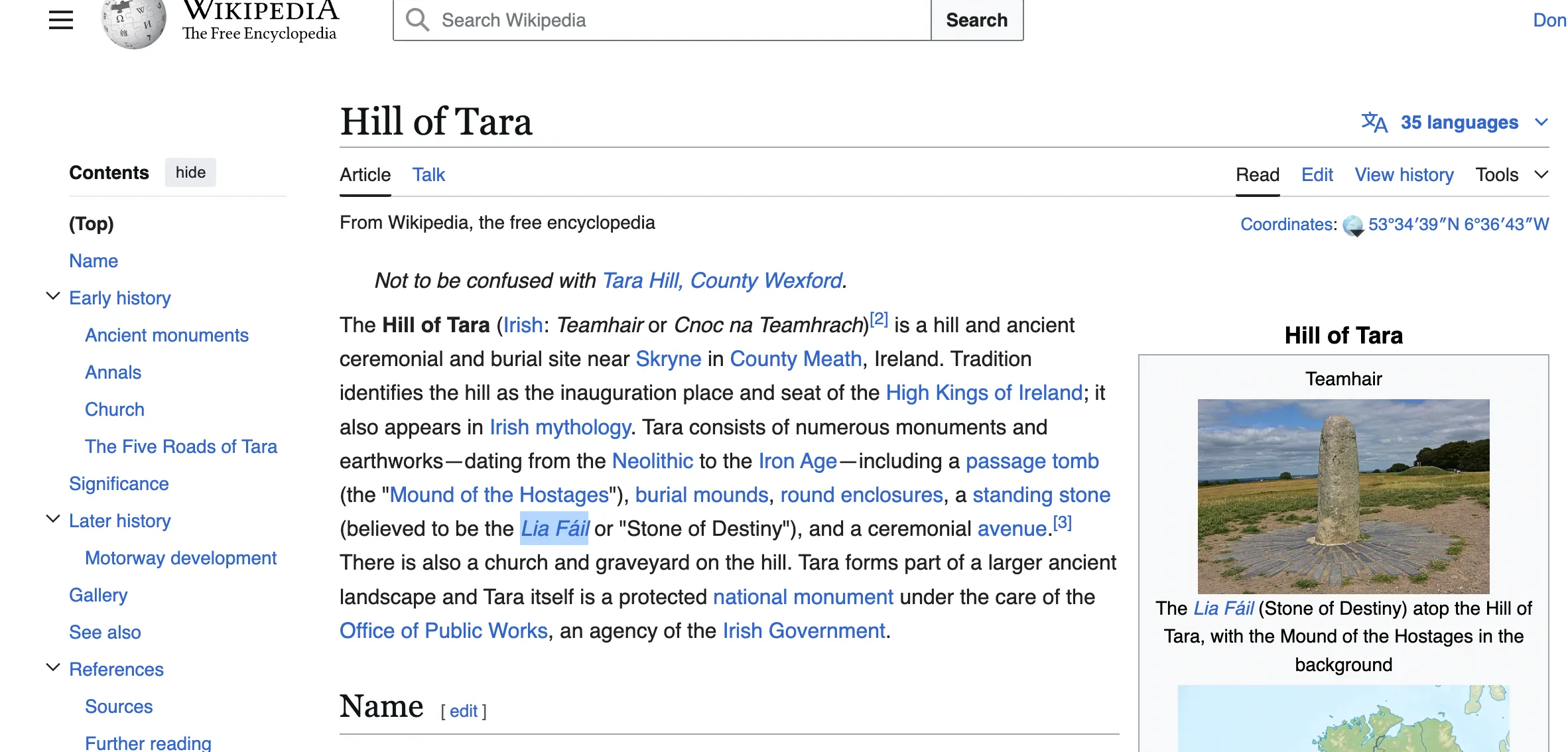1568x752 pixels.
Task: Open the Ireland location map image
Action: point(1343,720)
